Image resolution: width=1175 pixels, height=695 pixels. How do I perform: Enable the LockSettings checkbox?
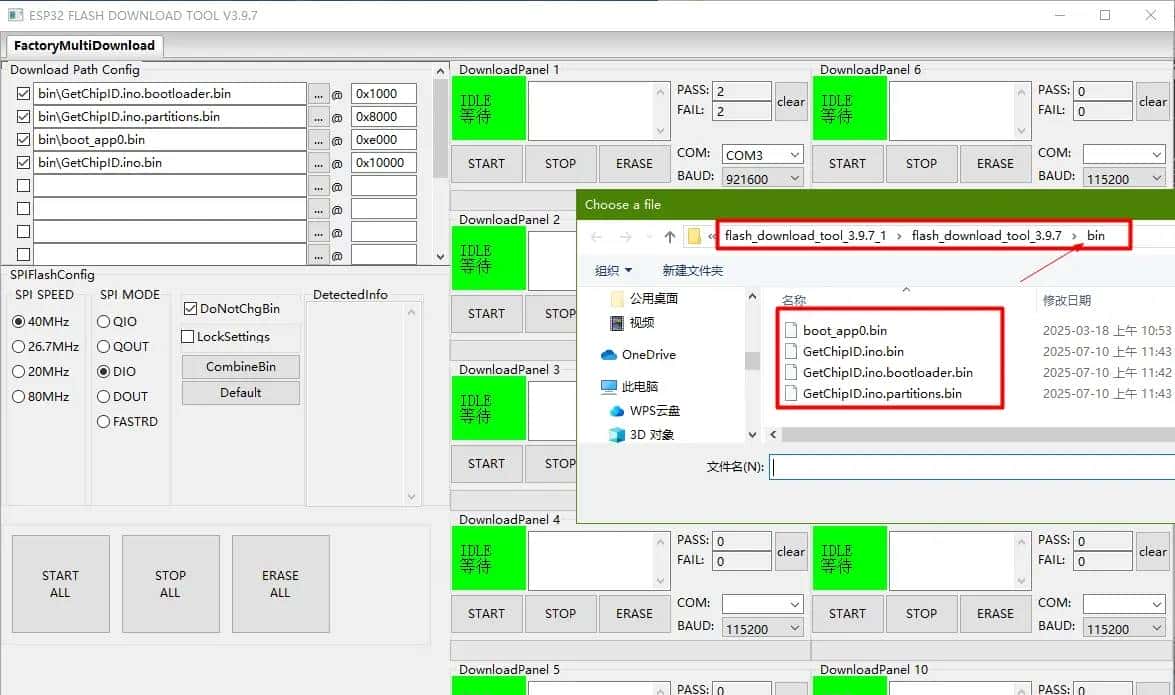tap(188, 335)
